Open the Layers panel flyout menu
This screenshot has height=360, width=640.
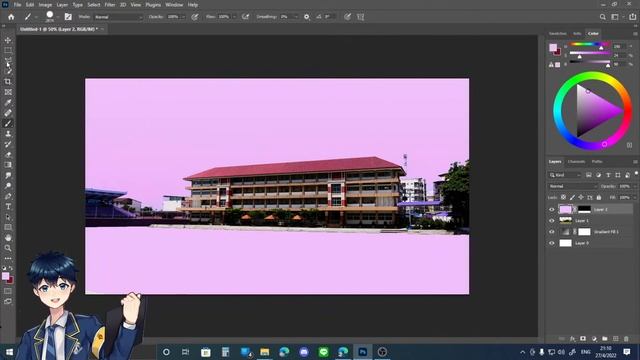coord(635,162)
